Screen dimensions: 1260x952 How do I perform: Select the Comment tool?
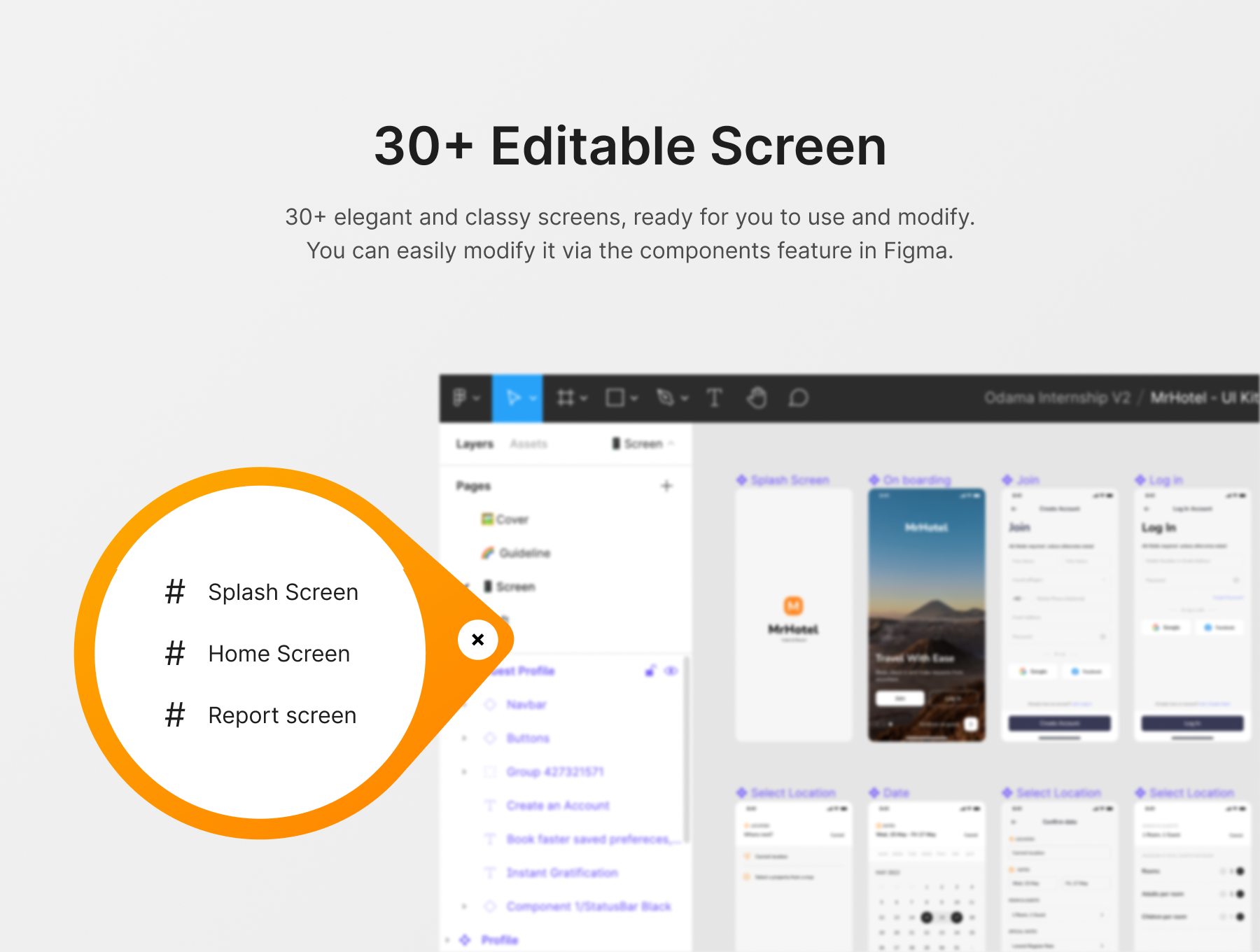pos(799,398)
